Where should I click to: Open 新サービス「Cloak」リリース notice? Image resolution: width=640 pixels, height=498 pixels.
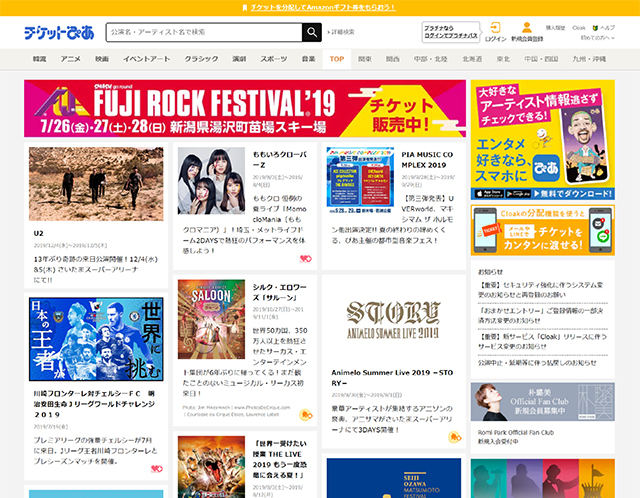pos(542,341)
